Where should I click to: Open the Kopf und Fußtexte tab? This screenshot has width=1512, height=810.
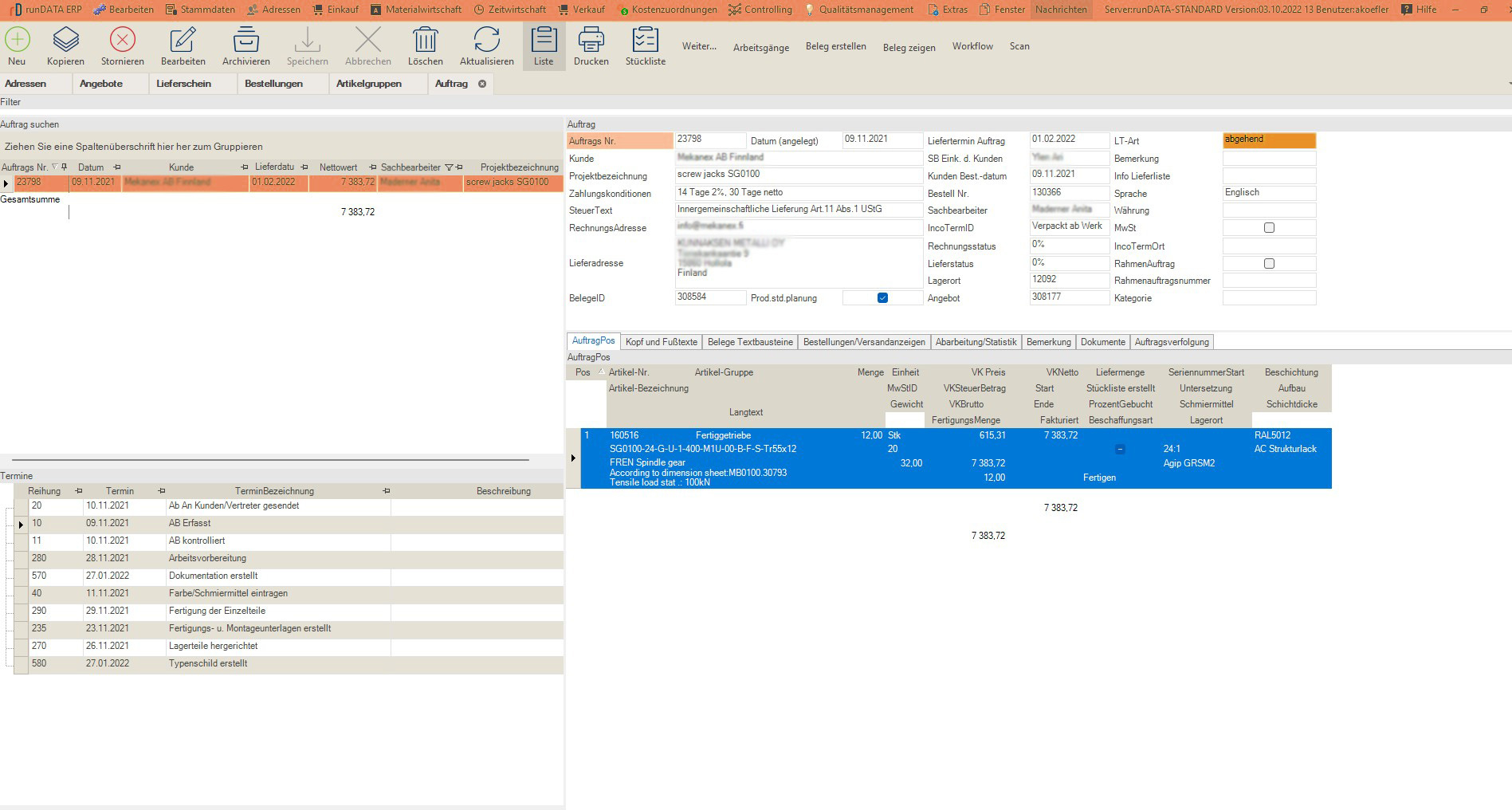662,342
